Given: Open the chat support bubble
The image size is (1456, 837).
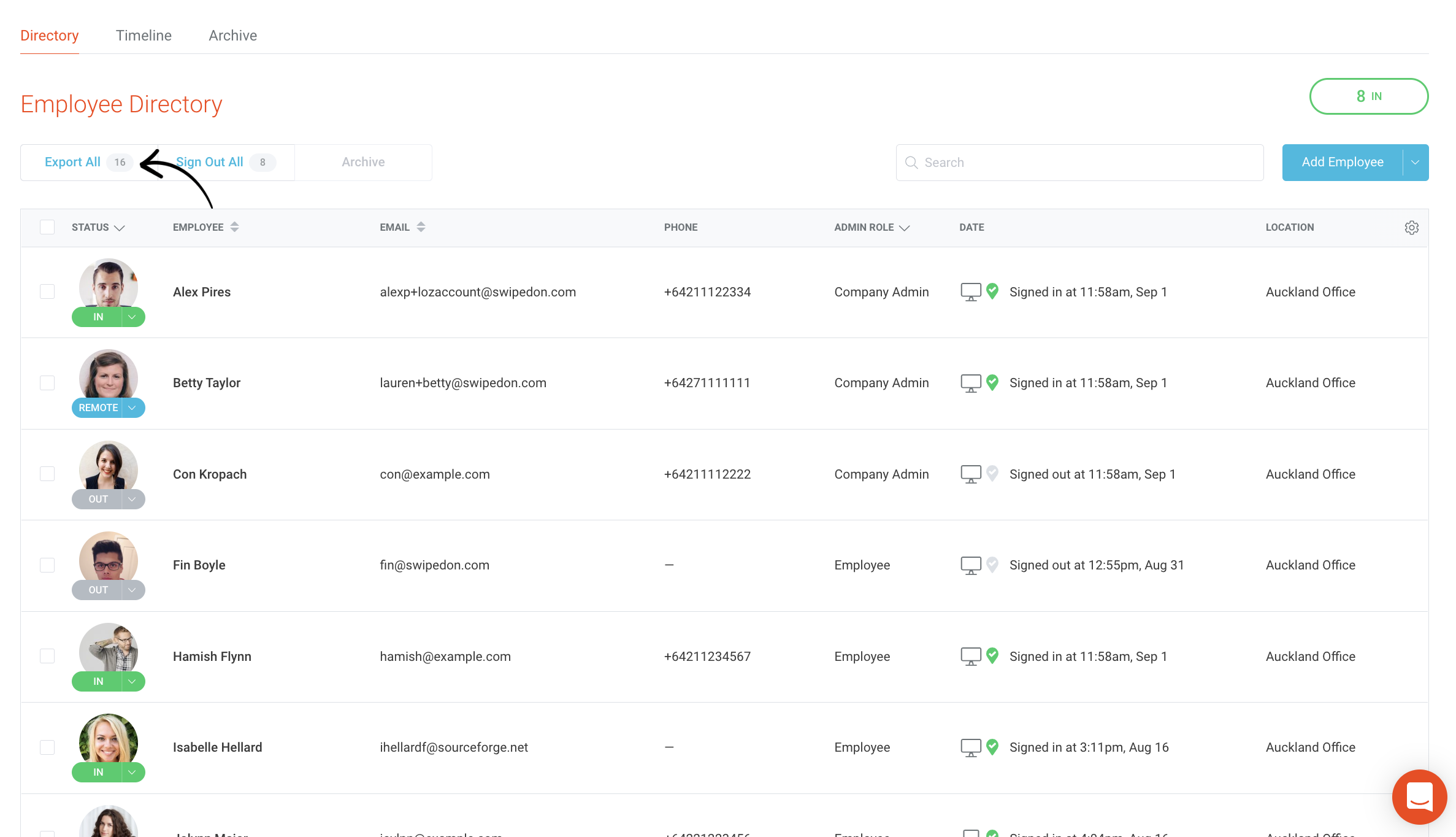Looking at the screenshot, I should (x=1419, y=796).
